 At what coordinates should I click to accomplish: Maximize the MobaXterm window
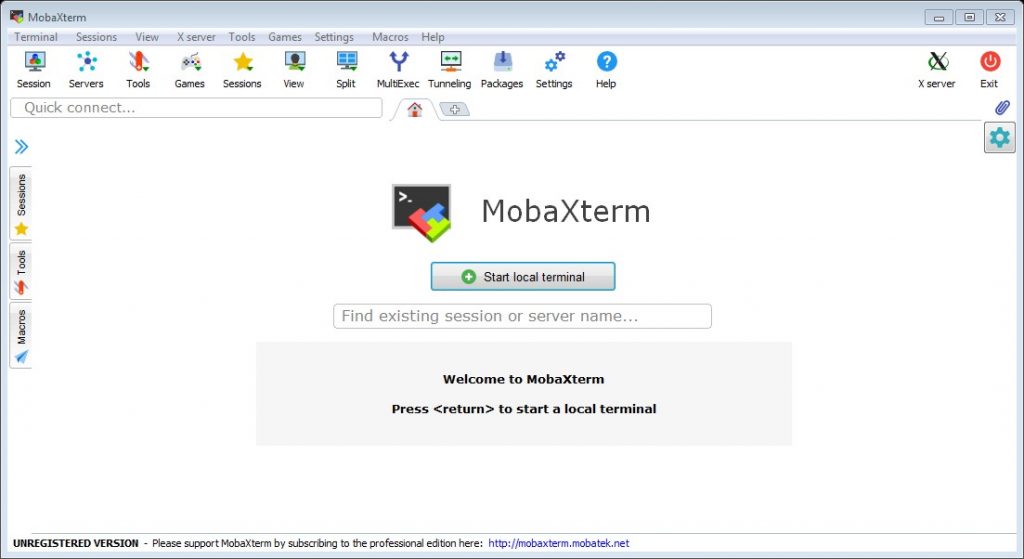[969, 18]
